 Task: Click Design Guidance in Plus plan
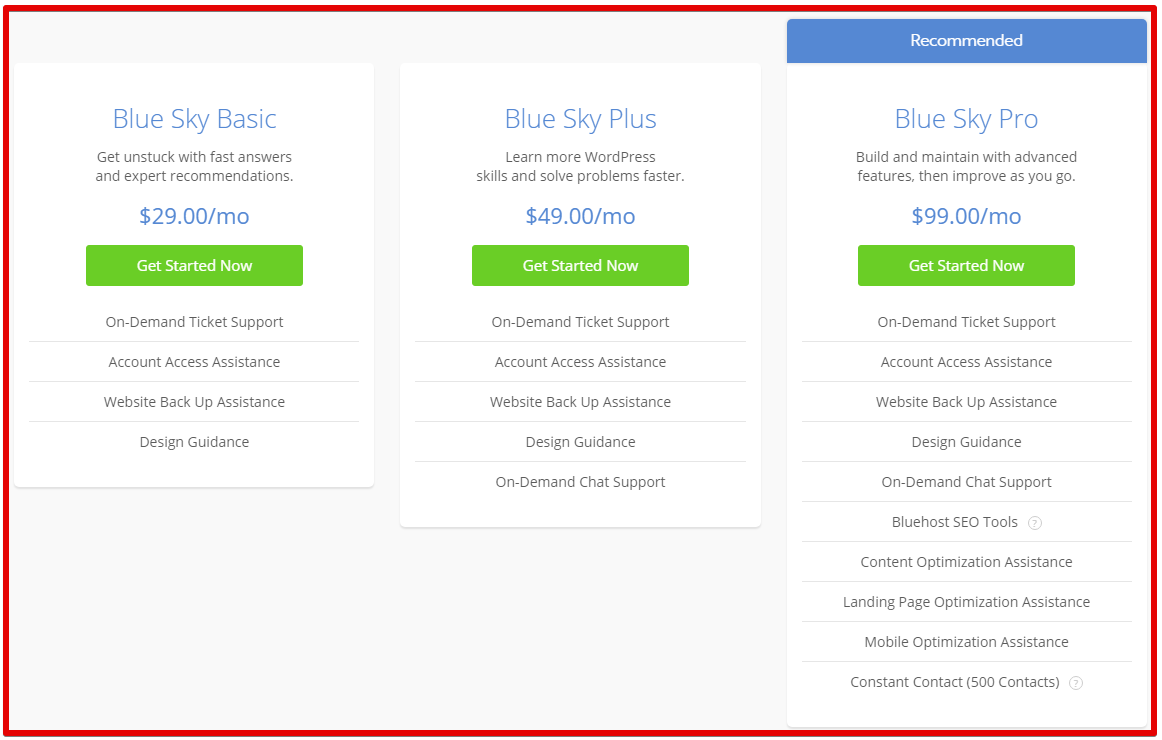(580, 442)
